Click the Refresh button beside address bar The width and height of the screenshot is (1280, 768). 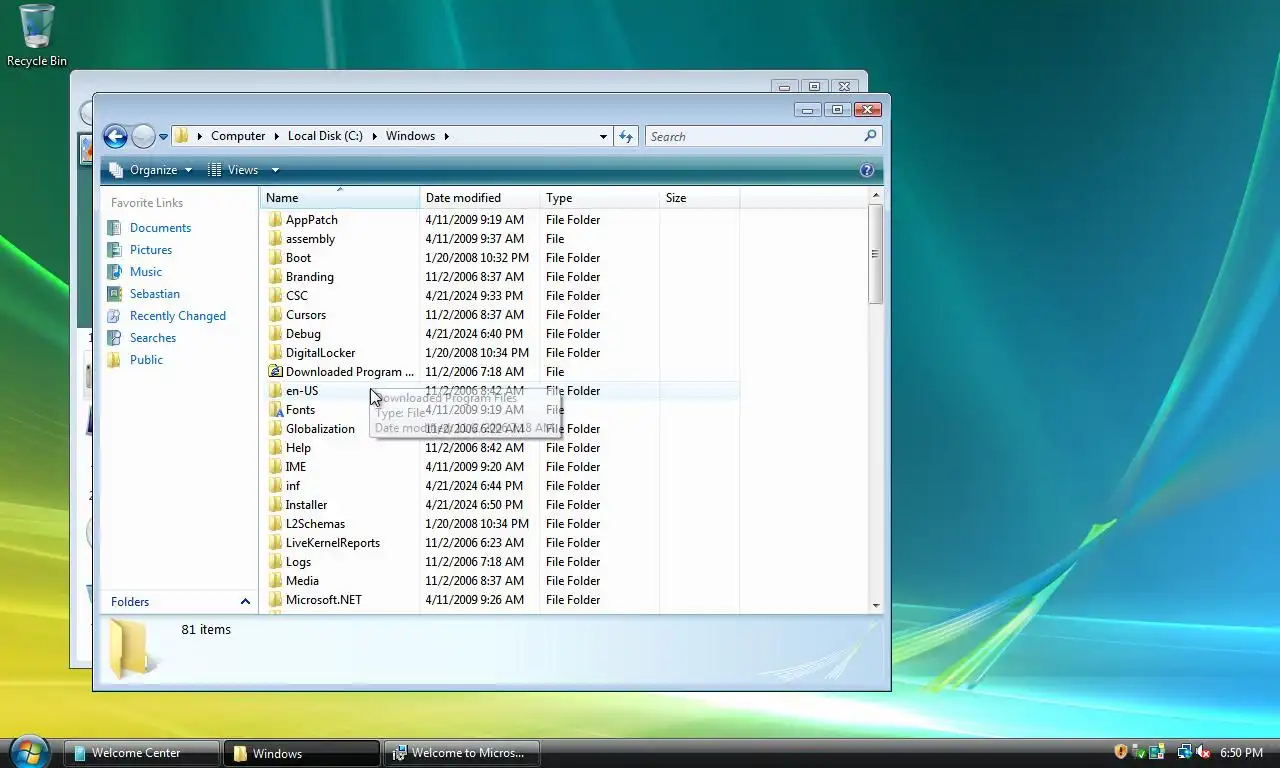[626, 136]
